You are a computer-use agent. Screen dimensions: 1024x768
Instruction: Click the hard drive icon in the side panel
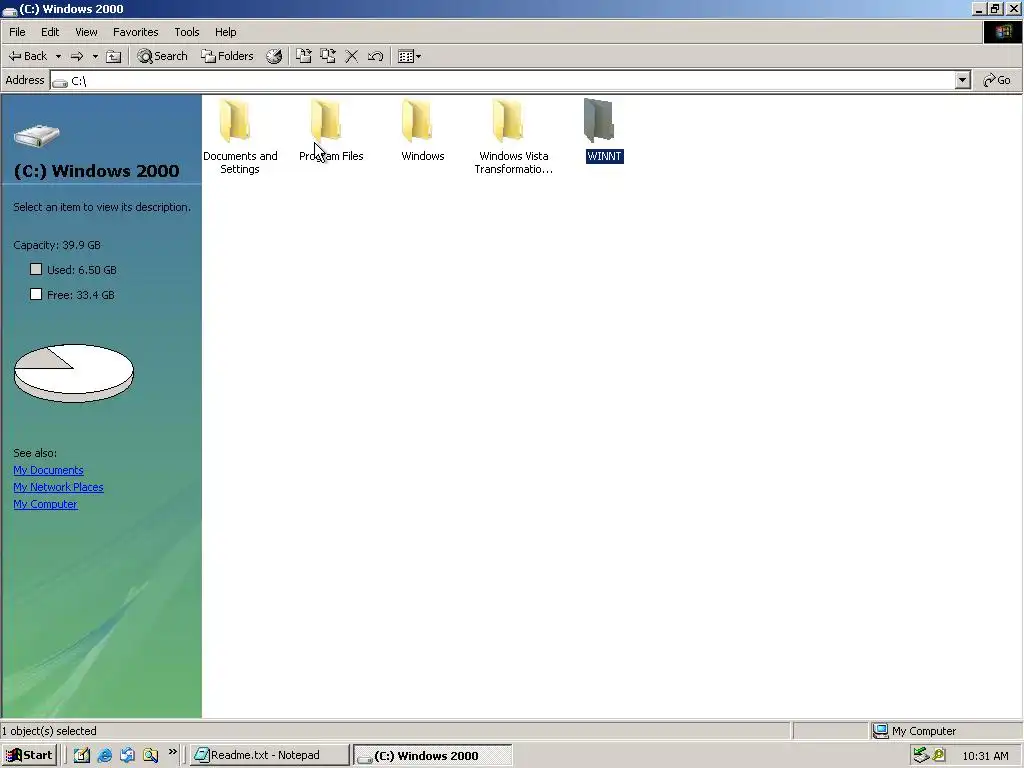pyautogui.click(x=37, y=136)
